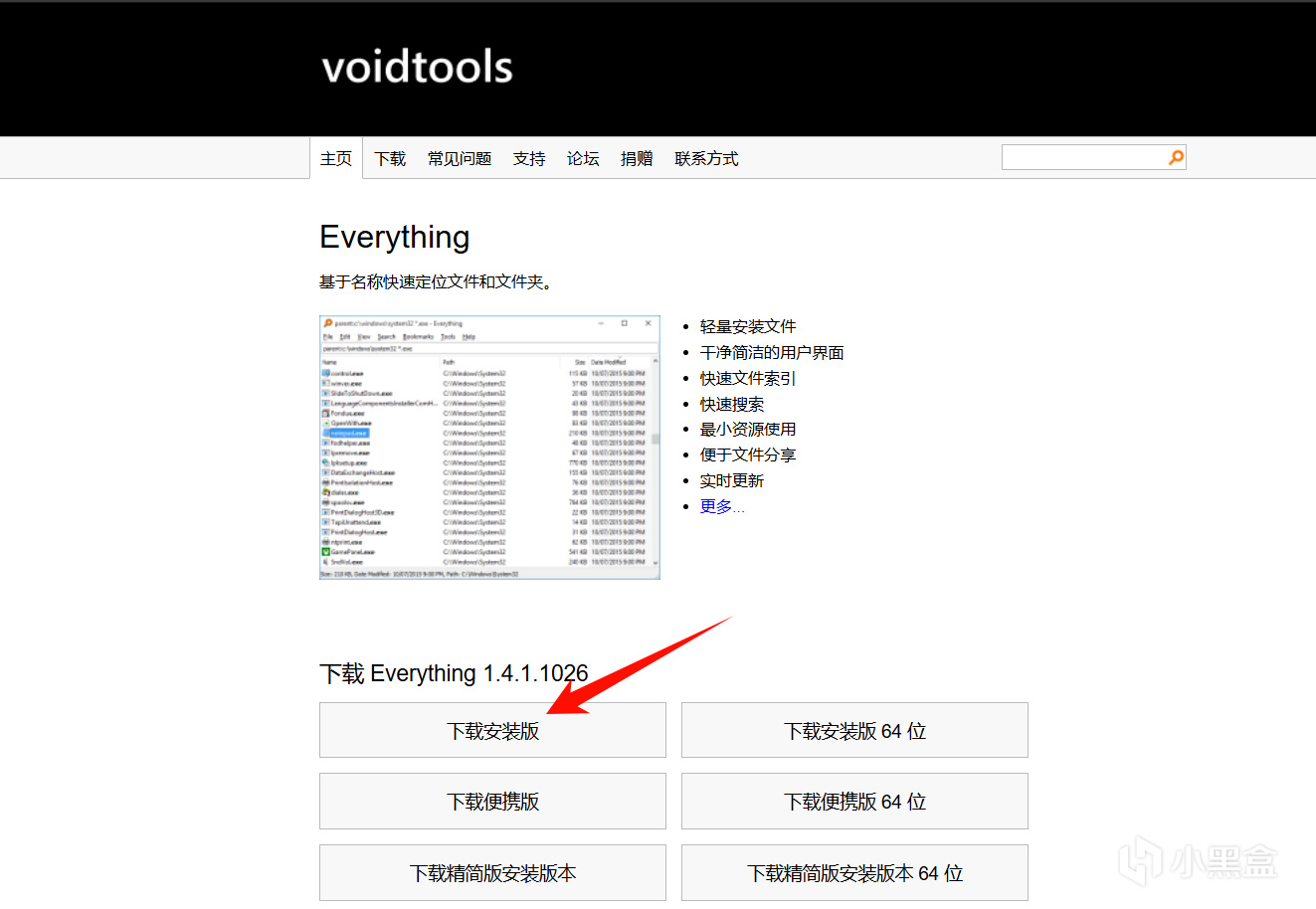
Task: Click the 轻量安装文件 bullet text
Action: 748,326
